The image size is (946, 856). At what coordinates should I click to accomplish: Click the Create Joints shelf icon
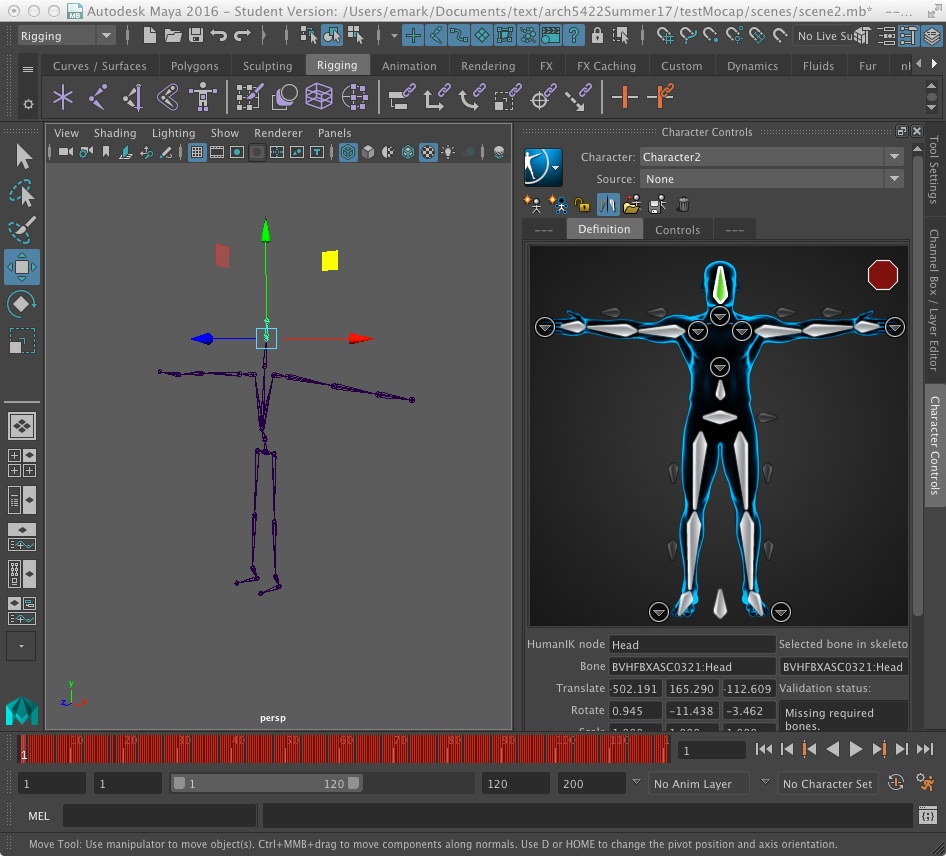(98, 98)
